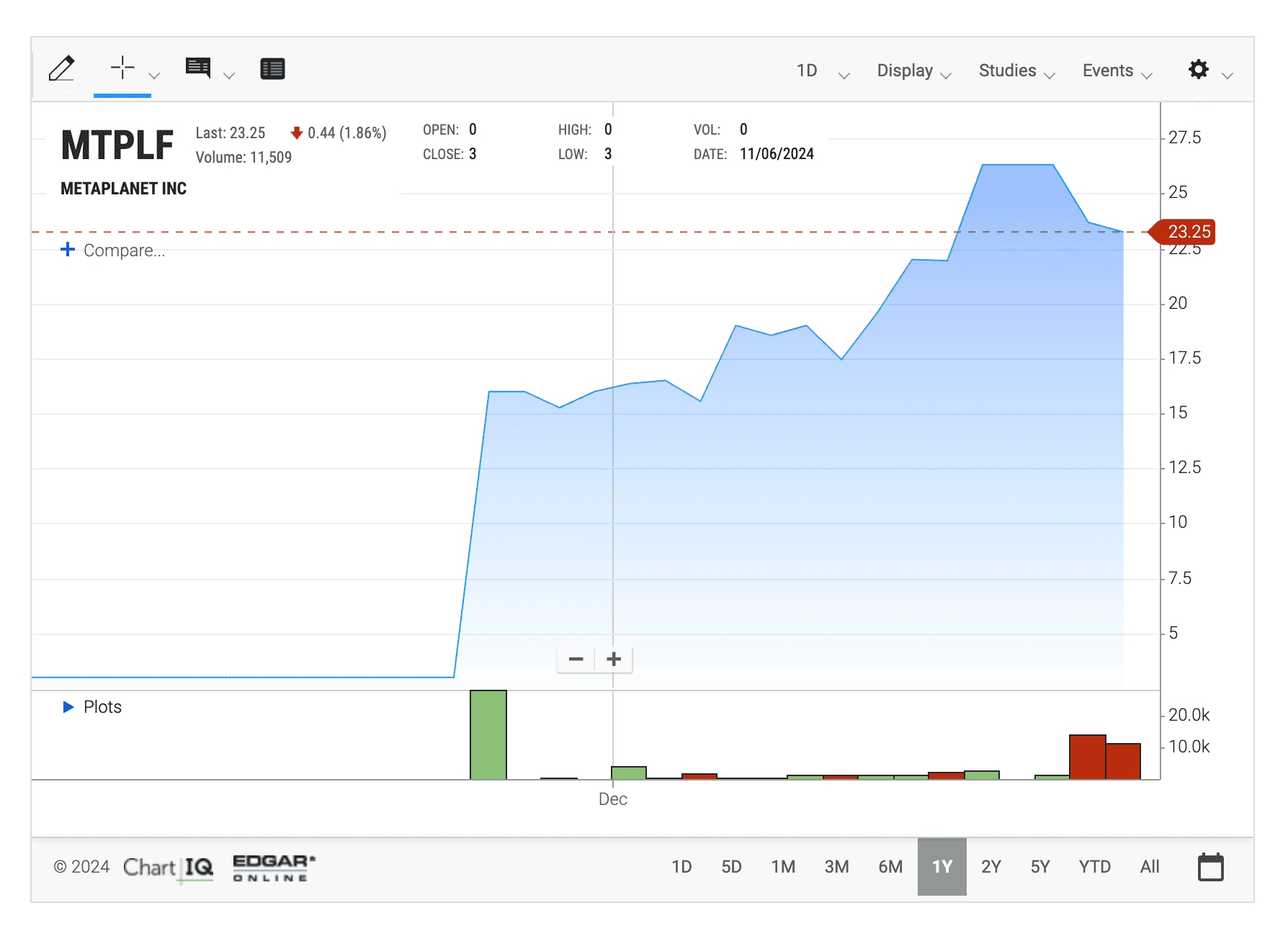Select the All range
This screenshot has width=1288, height=936.
click(x=1150, y=867)
